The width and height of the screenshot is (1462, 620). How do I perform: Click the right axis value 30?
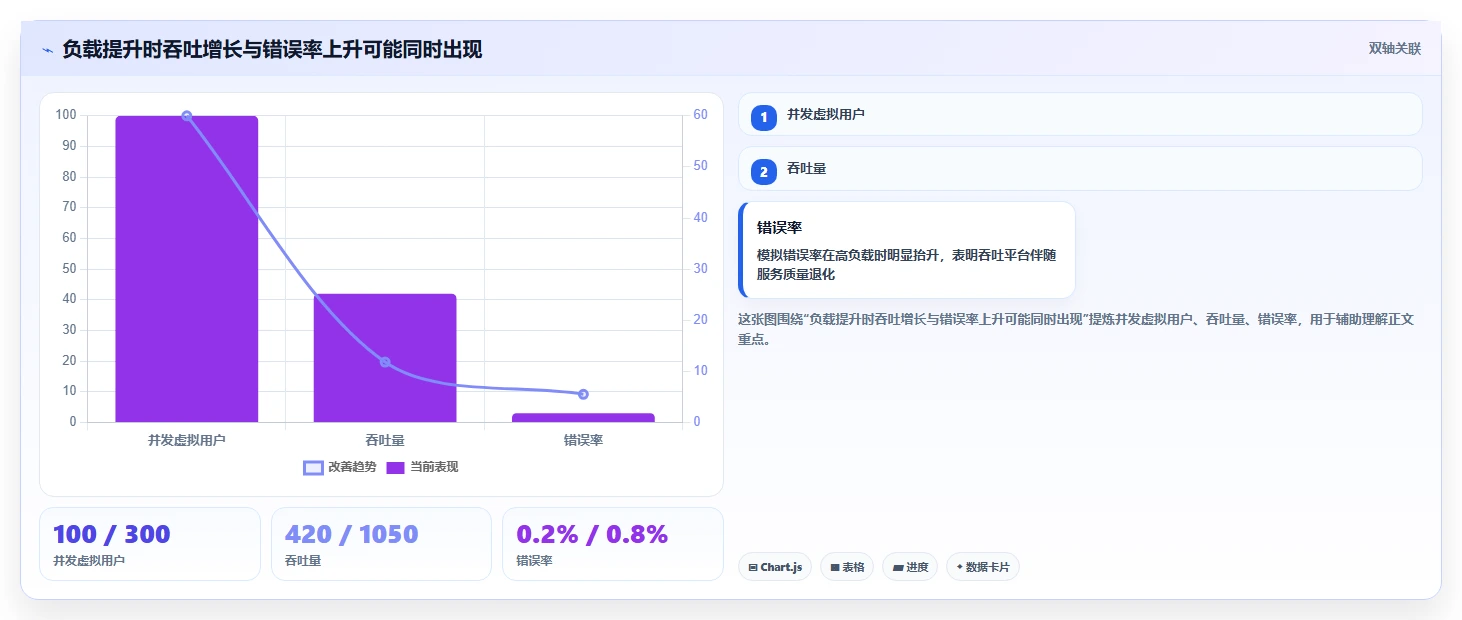[x=701, y=269]
